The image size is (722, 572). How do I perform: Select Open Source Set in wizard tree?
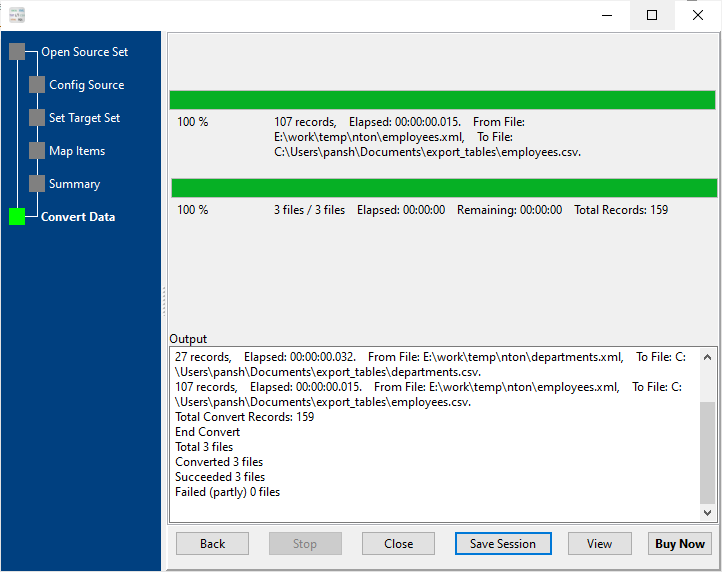coord(84,52)
